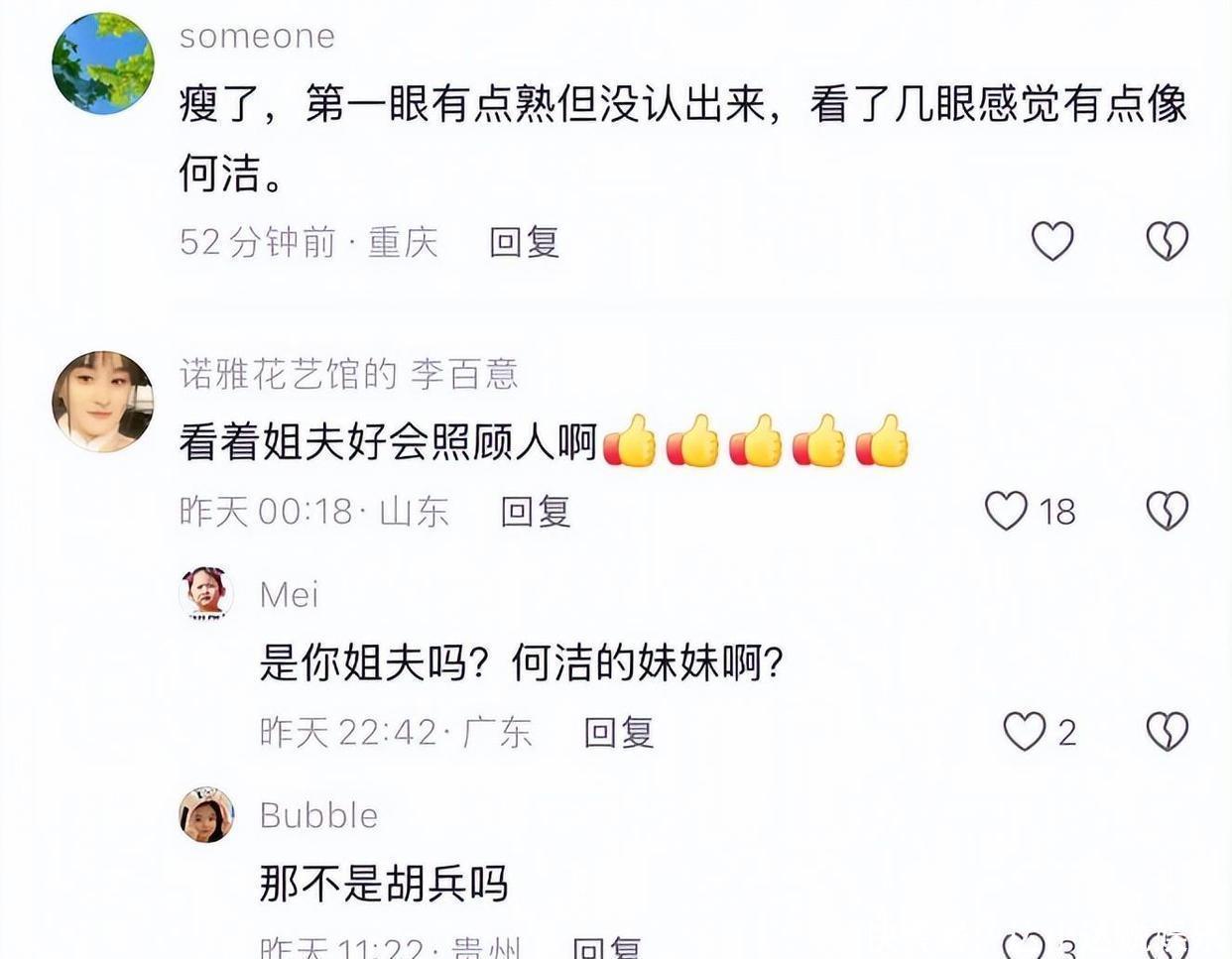Like Bubble's reply with 3 likes
Viewport: 1232px width, 959px height.
click(x=1023, y=945)
